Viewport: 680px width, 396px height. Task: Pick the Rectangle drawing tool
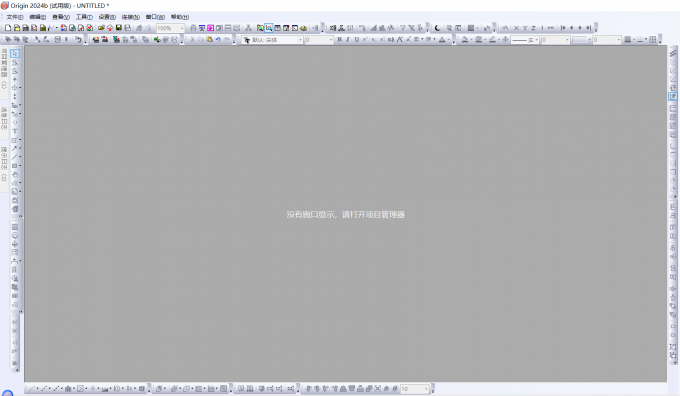(x=14, y=166)
